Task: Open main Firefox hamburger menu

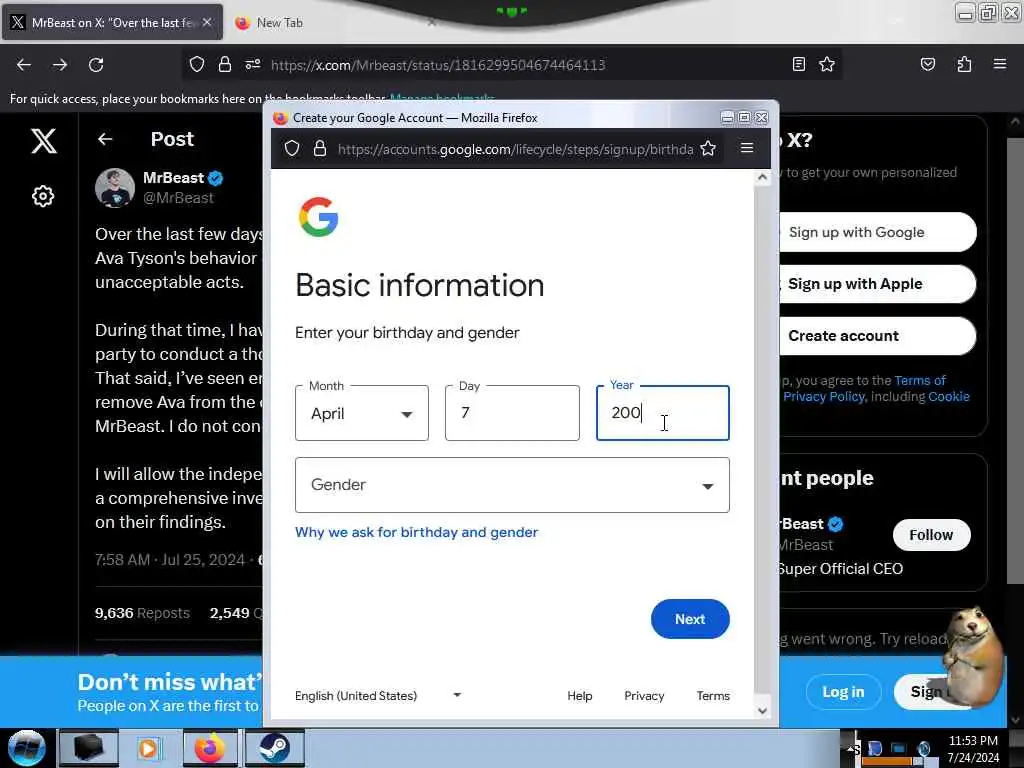Action: coord(1000,64)
